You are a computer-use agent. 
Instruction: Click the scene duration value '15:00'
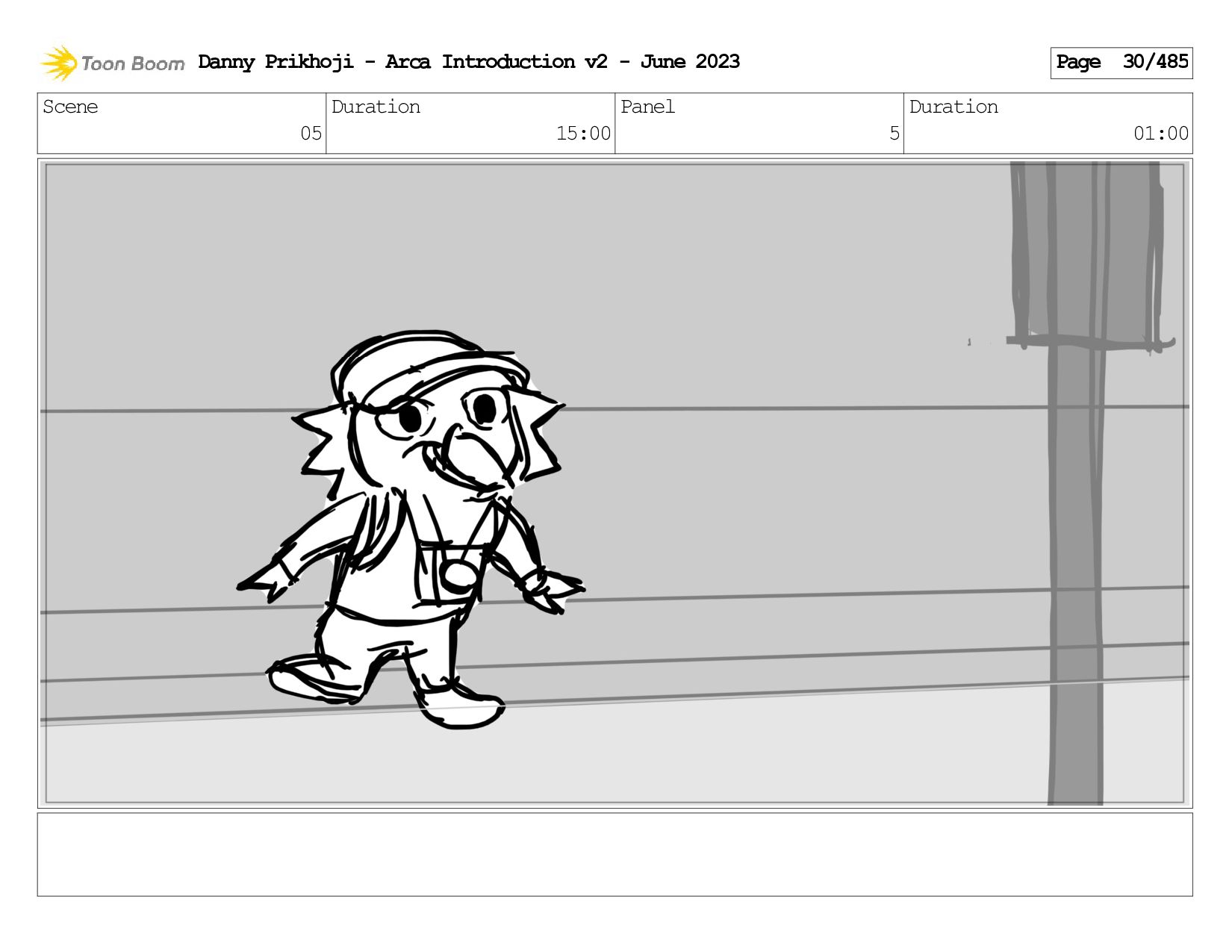583,134
